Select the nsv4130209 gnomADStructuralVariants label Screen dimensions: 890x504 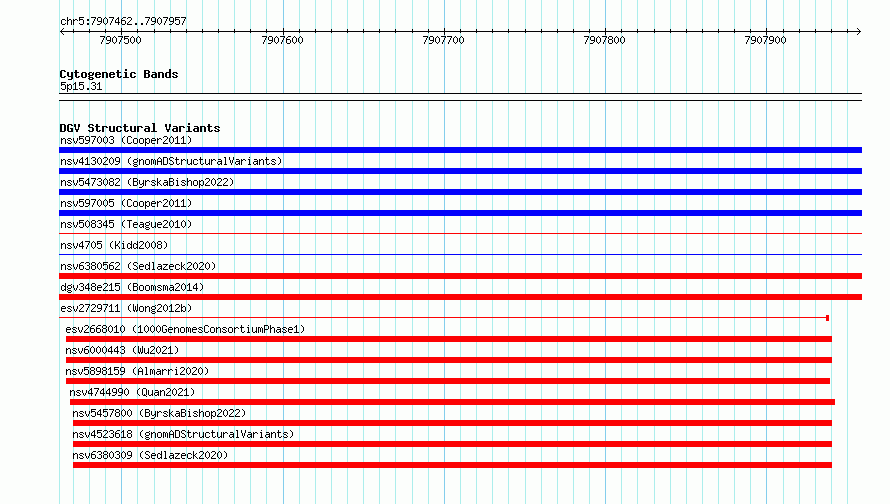tap(171, 161)
